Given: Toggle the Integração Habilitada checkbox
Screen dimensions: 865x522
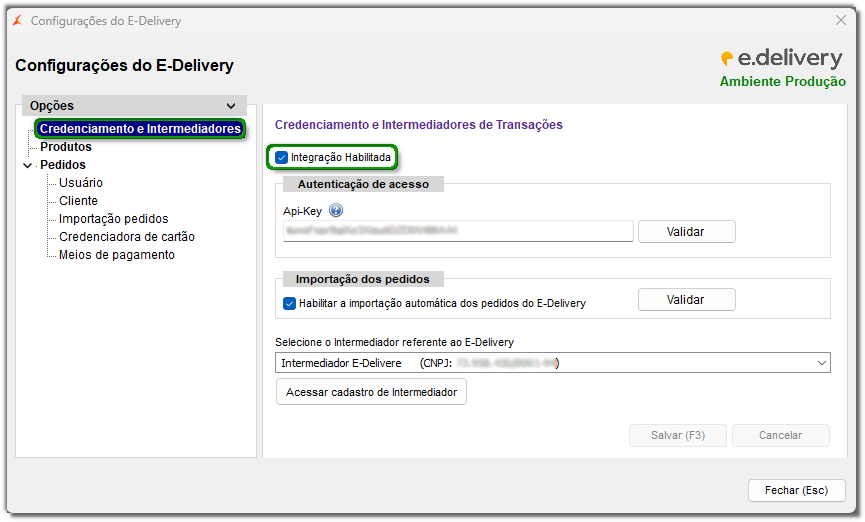Looking at the screenshot, I should [x=282, y=158].
